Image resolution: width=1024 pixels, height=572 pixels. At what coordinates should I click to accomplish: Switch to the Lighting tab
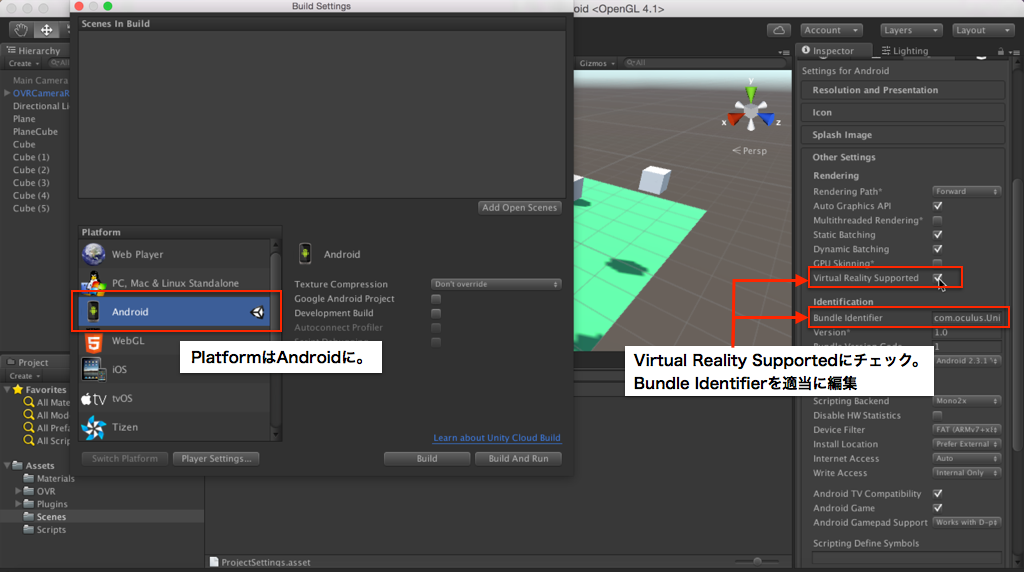(x=904, y=51)
